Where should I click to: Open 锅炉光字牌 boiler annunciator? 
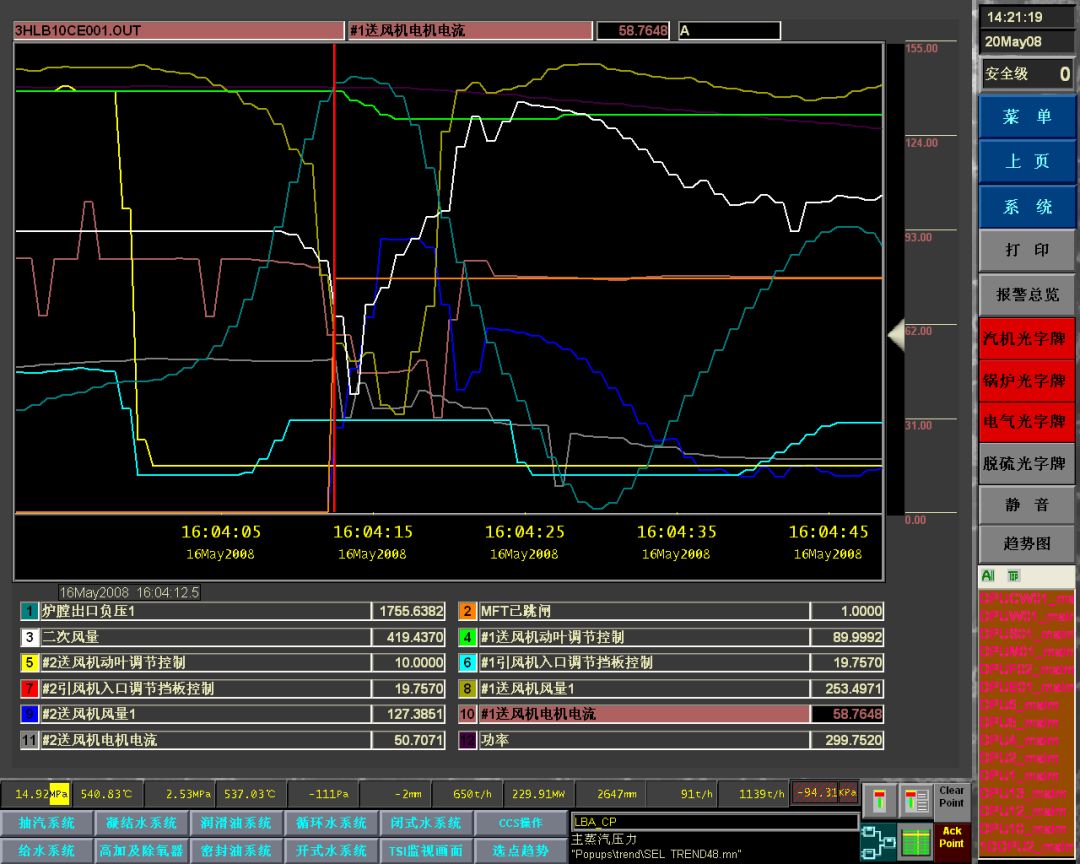point(1026,380)
